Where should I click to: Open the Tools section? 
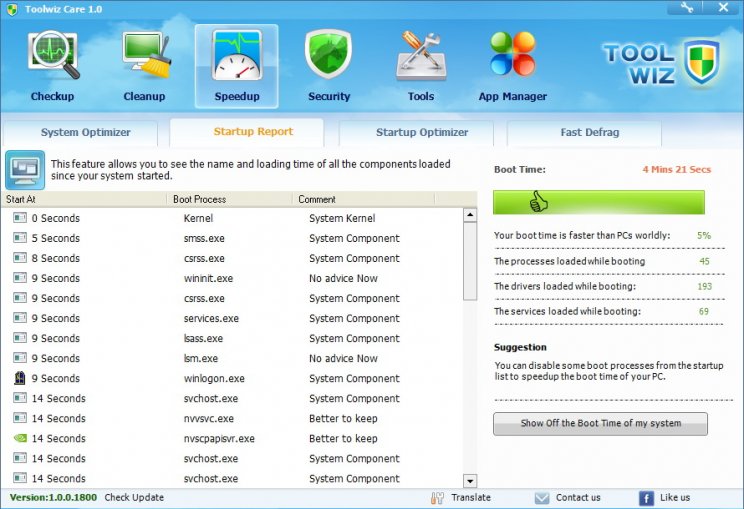coord(421,66)
